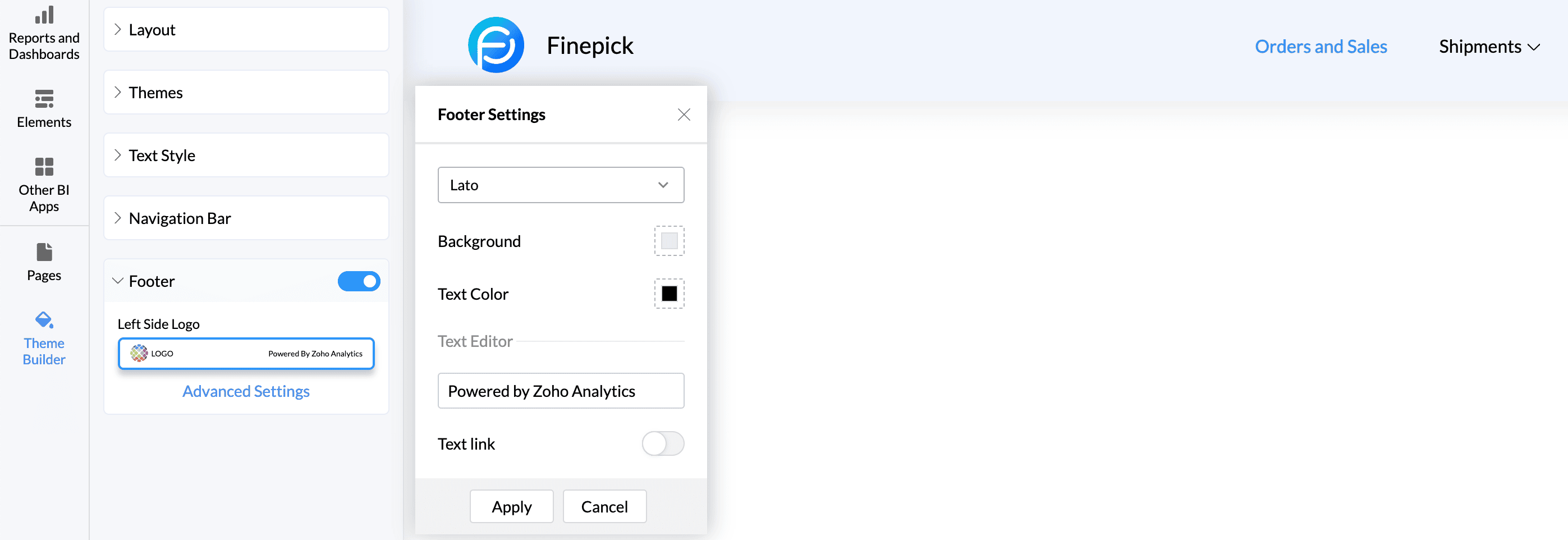
Task: Go to the Pages sidebar icon
Action: [44, 252]
